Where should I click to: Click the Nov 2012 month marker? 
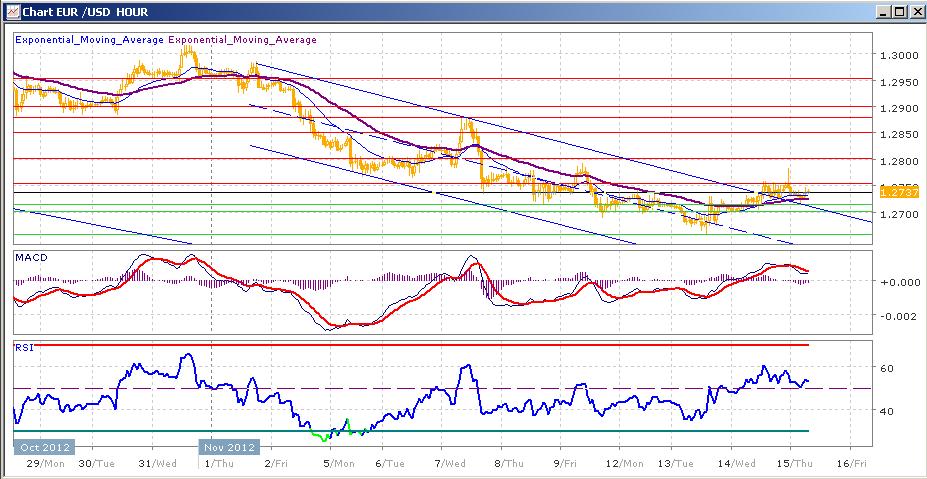(x=228, y=447)
